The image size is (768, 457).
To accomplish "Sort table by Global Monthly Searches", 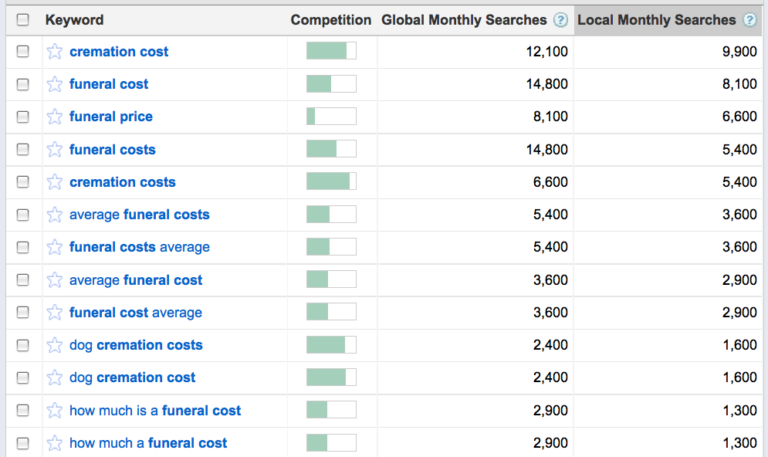I will [463, 20].
